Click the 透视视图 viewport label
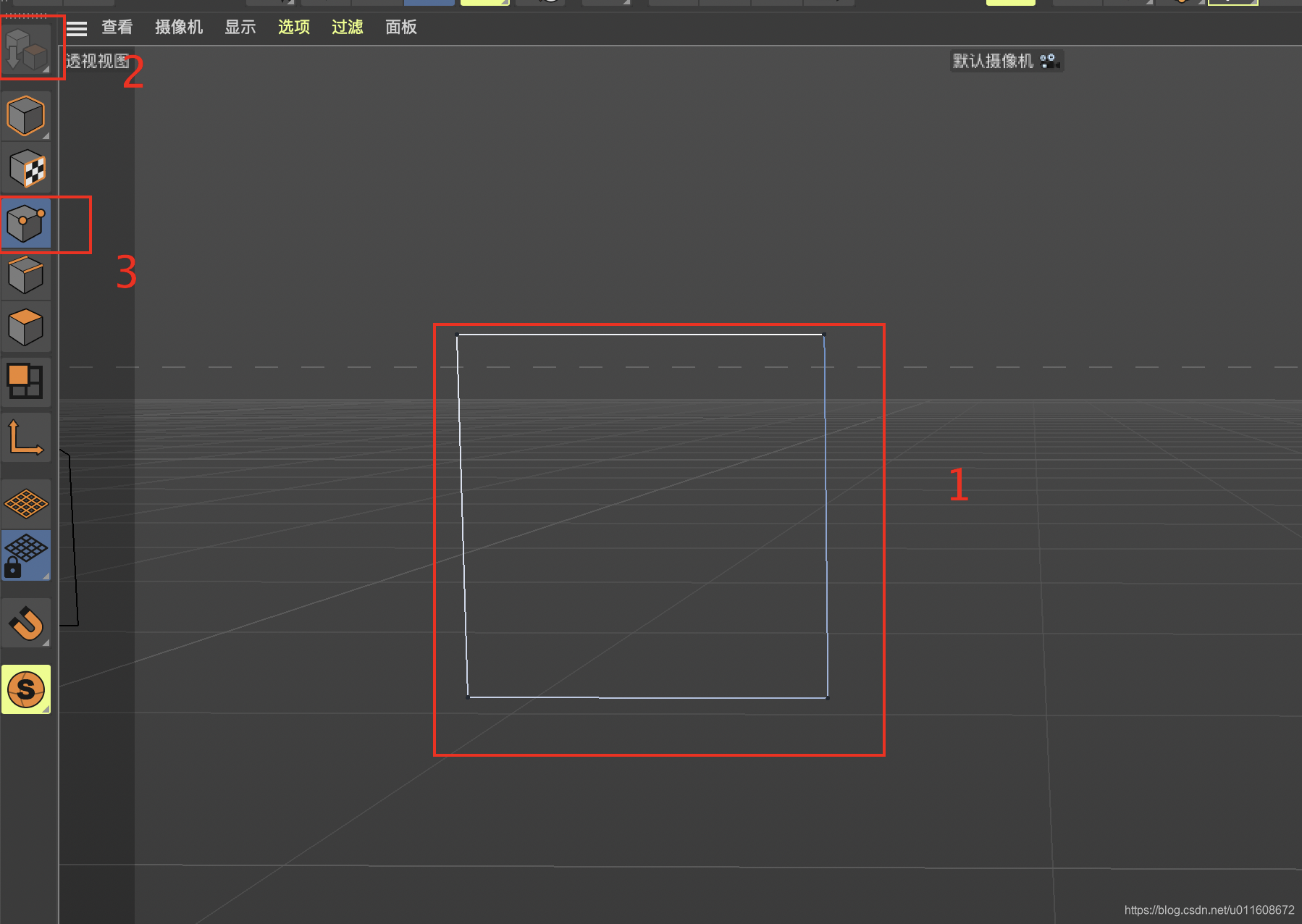This screenshot has width=1302, height=924. (98, 61)
